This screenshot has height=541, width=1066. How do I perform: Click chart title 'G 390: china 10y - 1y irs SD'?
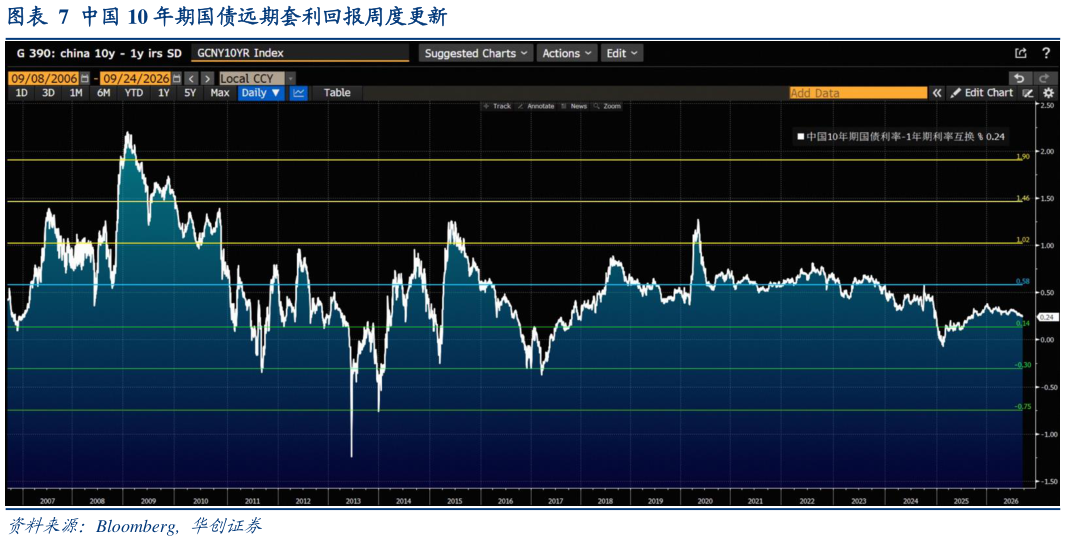tap(98, 53)
